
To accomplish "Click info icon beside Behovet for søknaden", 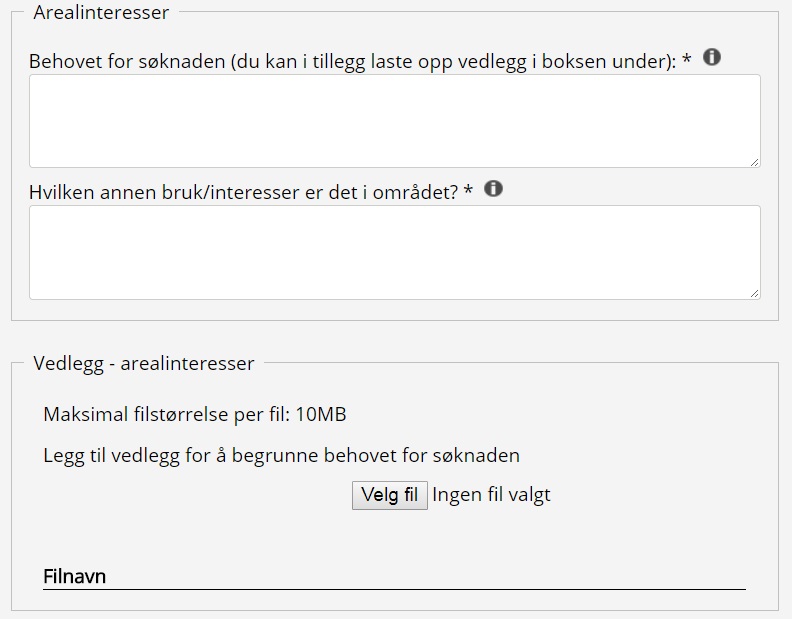I will coord(712,58).
